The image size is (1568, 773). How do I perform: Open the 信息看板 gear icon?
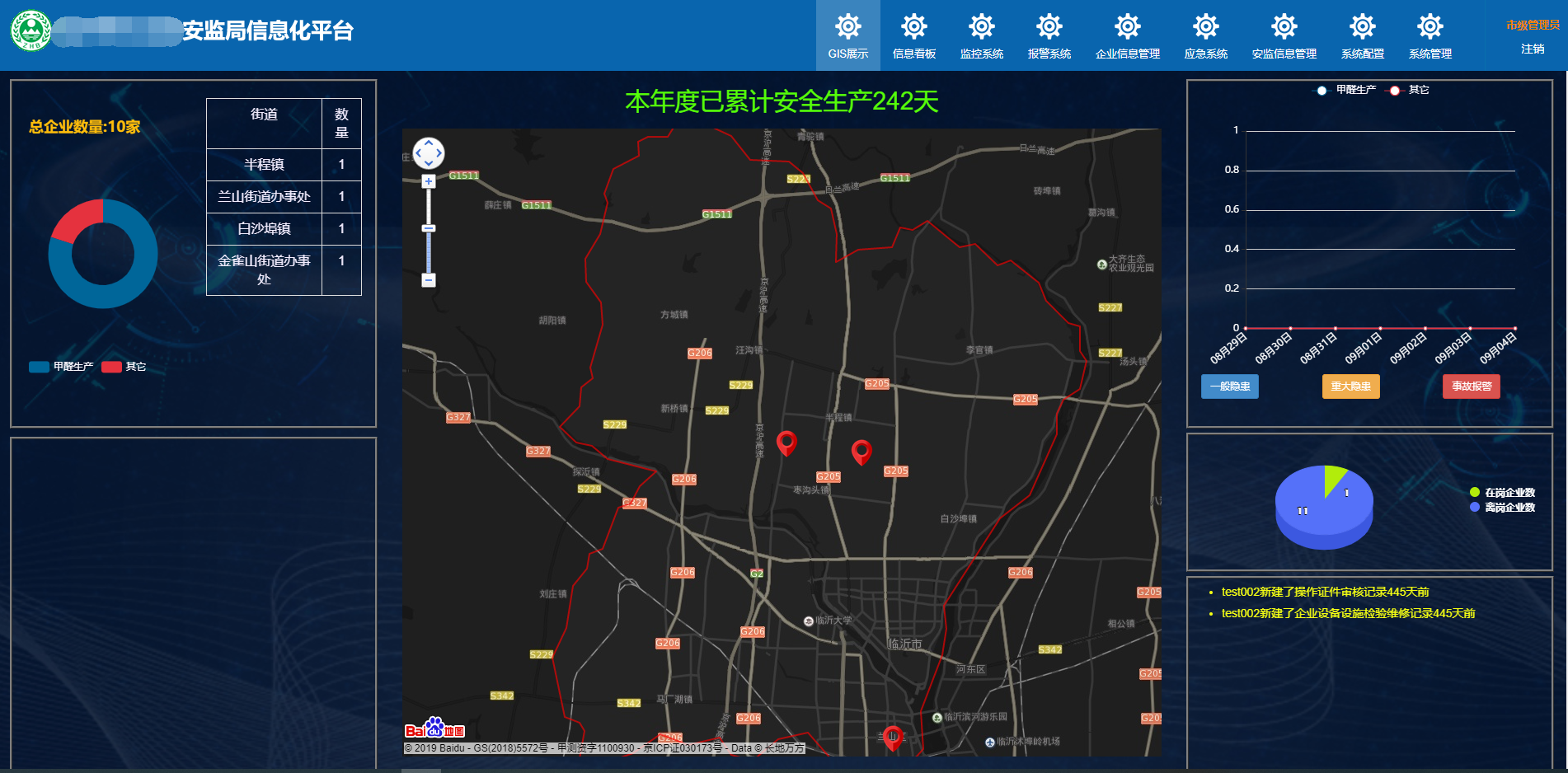coord(913,27)
